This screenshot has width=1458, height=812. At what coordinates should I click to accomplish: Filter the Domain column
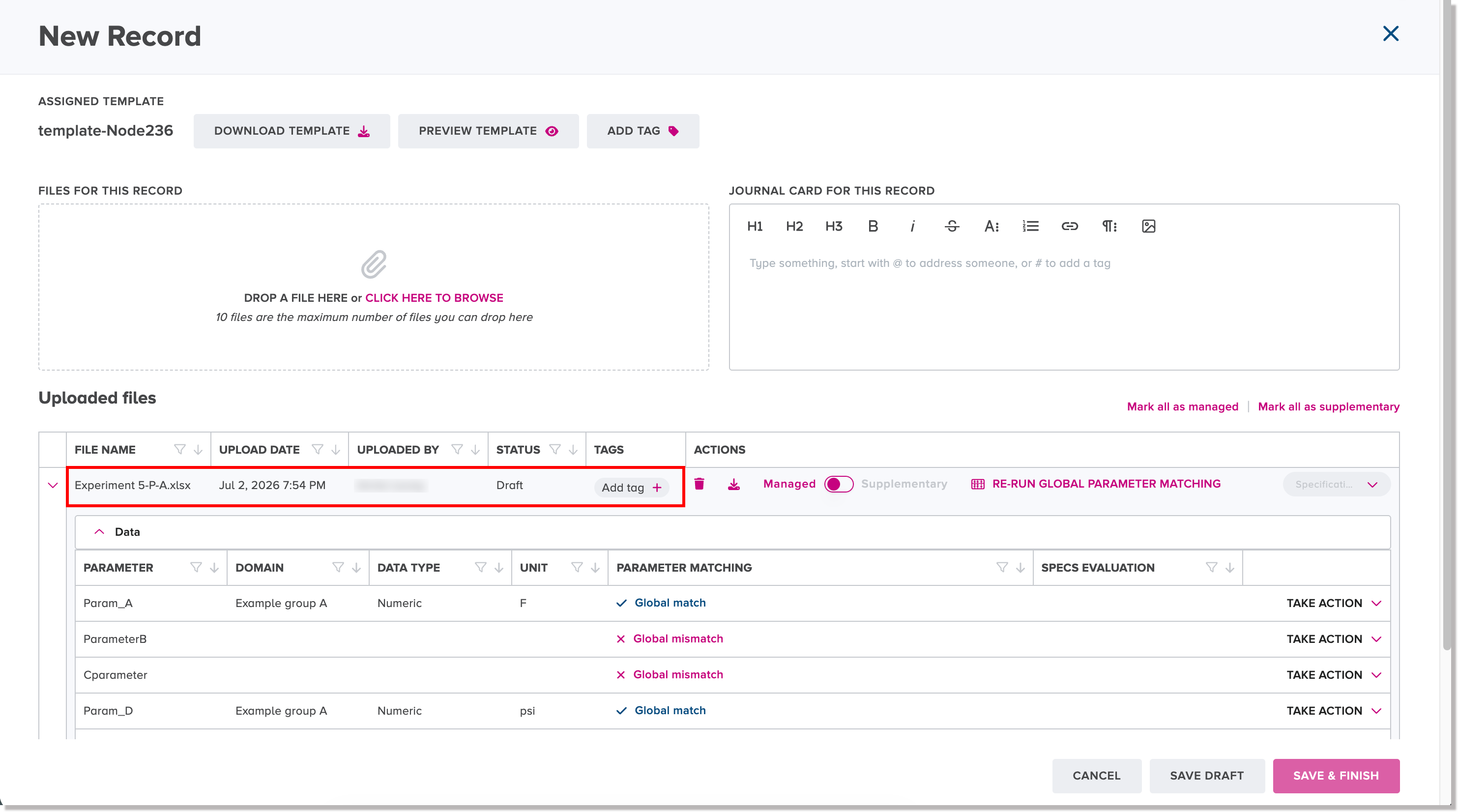tap(338, 567)
